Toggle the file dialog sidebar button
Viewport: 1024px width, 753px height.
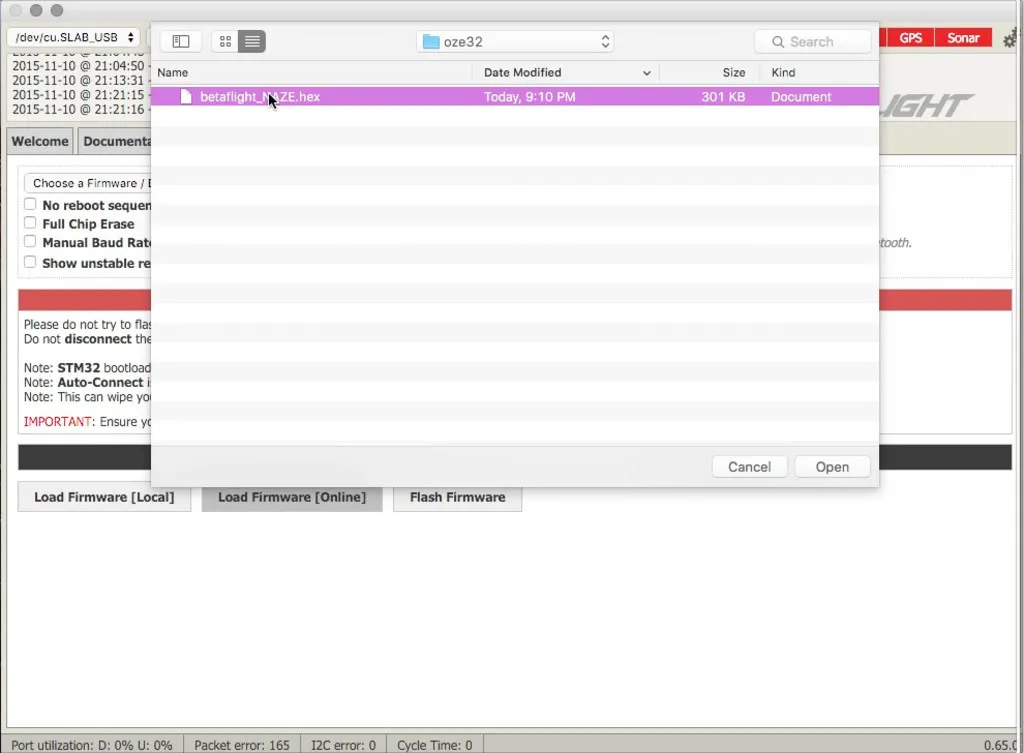coord(181,42)
